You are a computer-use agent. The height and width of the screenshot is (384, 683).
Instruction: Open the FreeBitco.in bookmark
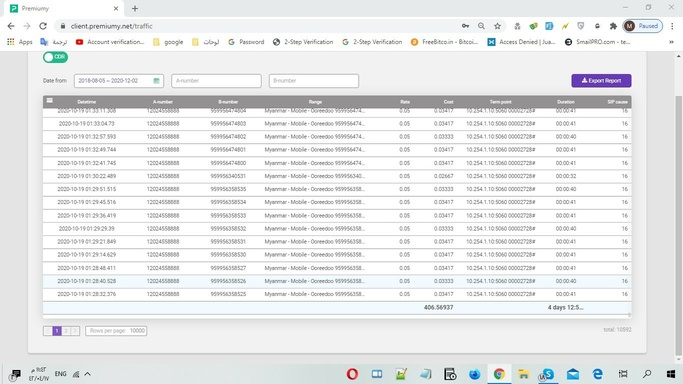pyautogui.click(x=445, y=42)
